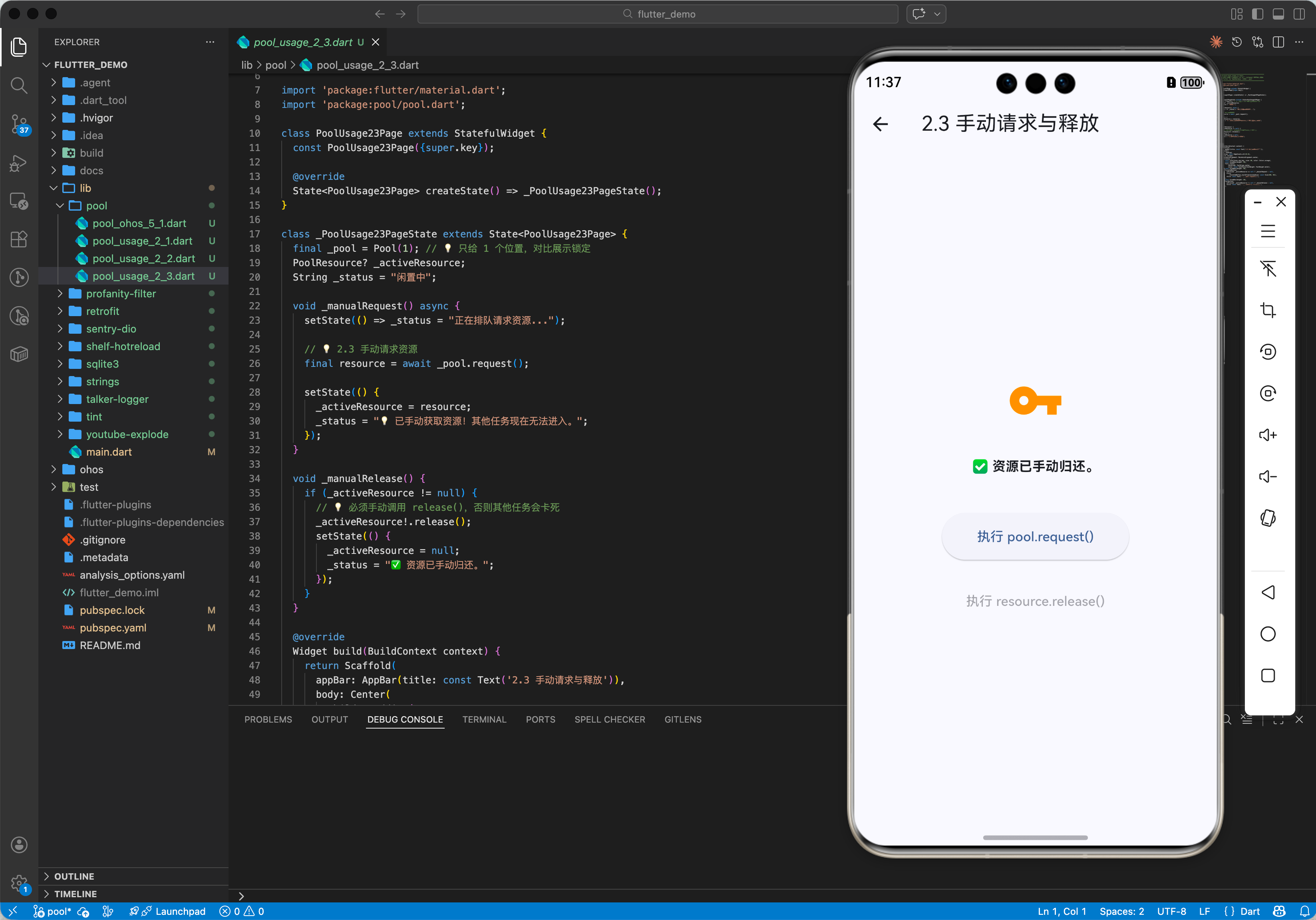Switch to the PROBLEMS panel tab
The width and height of the screenshot is (1316, 920).
pyautogui.click(x=268, y=719)
